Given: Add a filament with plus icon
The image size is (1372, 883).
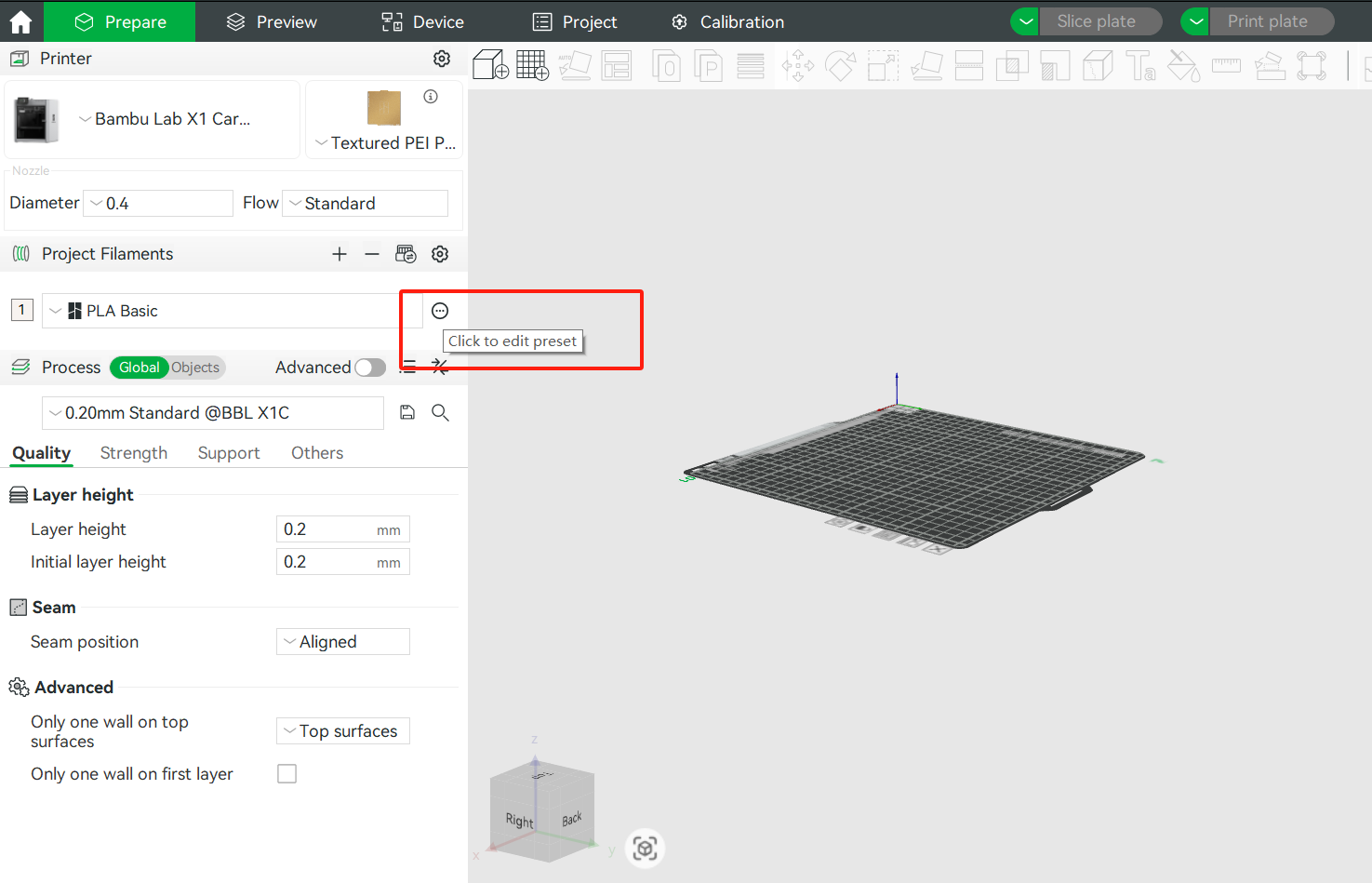Looking at the screenshot, I should pos(340,254).
